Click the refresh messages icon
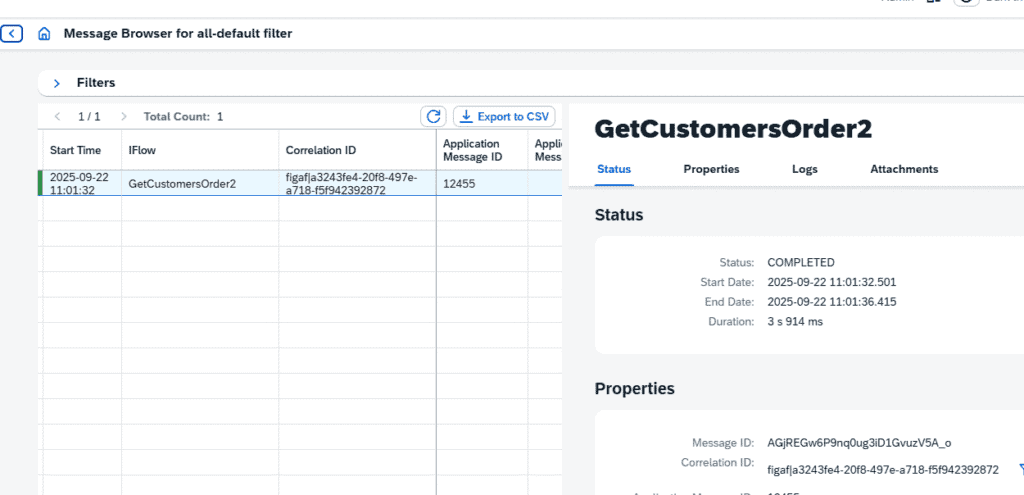Image resolution: width=1024 pixels, height=495 pixels. (x=433, y=117)
